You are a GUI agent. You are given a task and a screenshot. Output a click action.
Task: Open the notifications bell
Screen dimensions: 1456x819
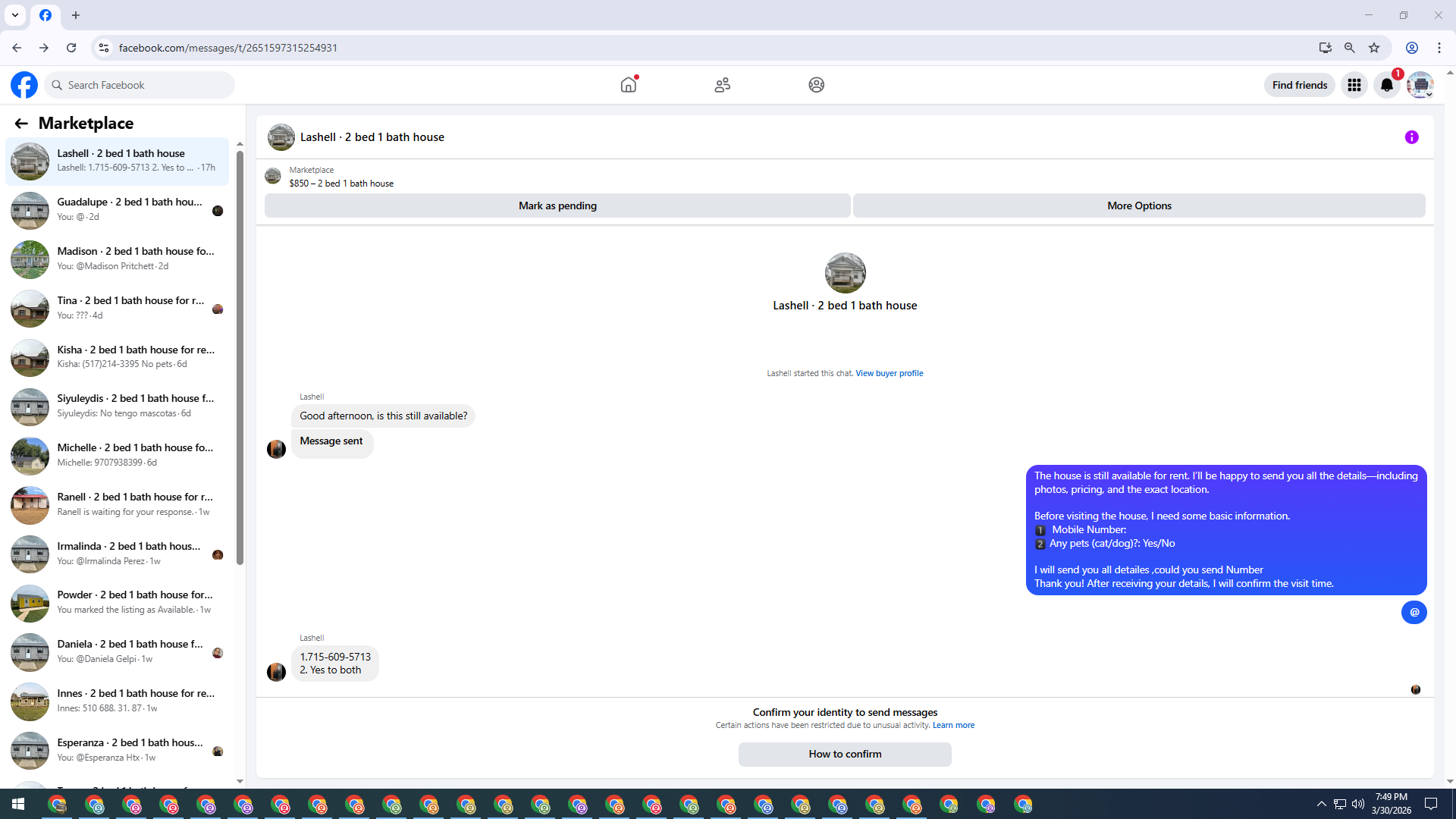pyautogui.click(x=1387, y=85)
